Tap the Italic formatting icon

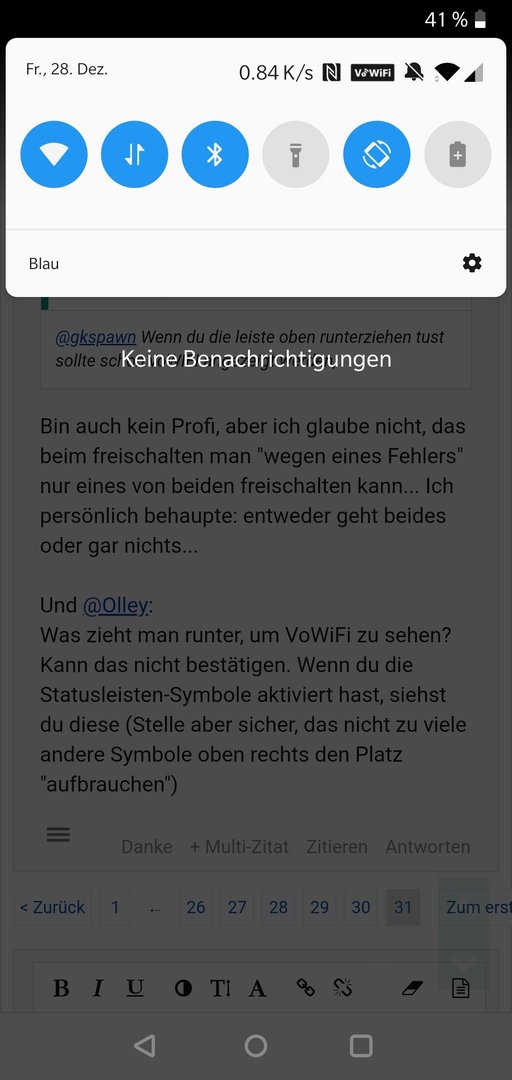(x=97, y=988)
